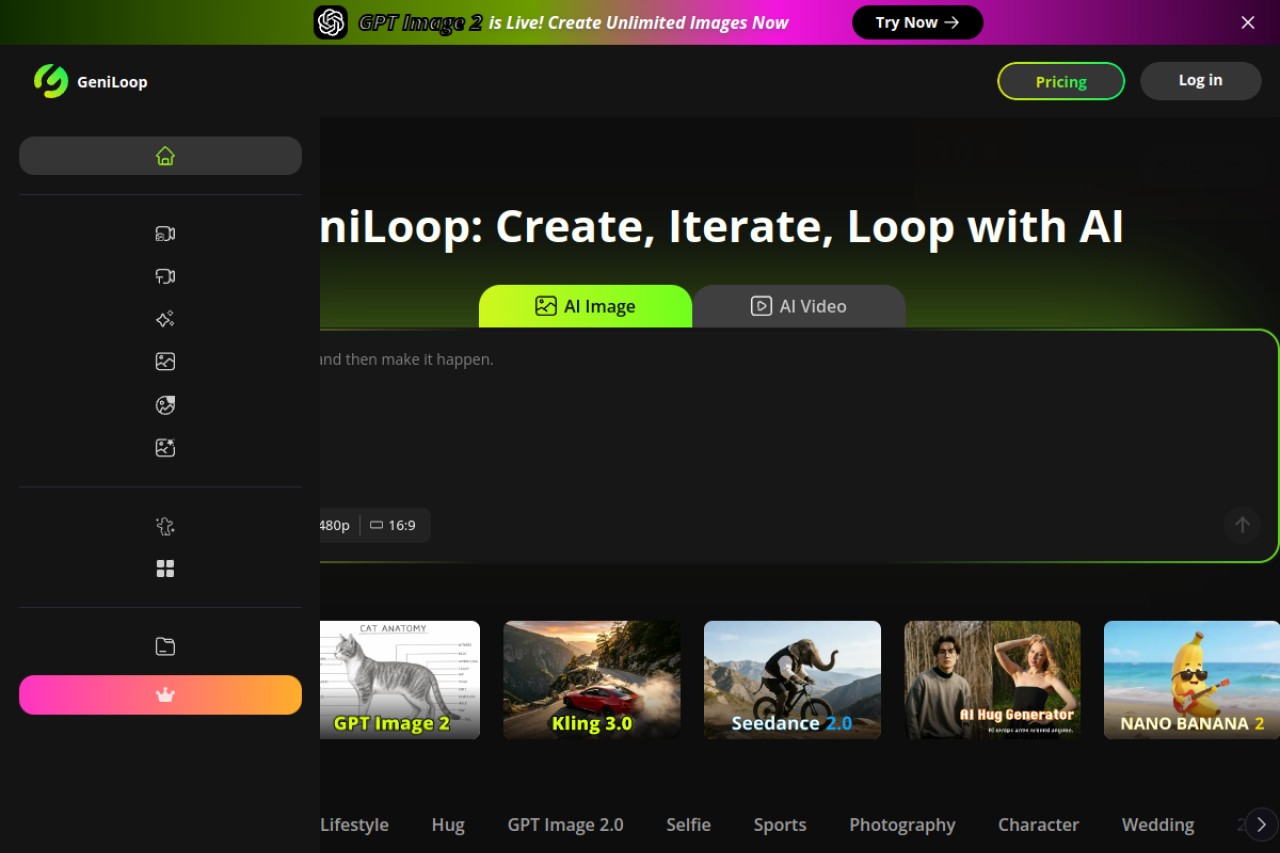Open the Home sidebar item
Screen dimensions: 1280x853
tap(160, 156)
